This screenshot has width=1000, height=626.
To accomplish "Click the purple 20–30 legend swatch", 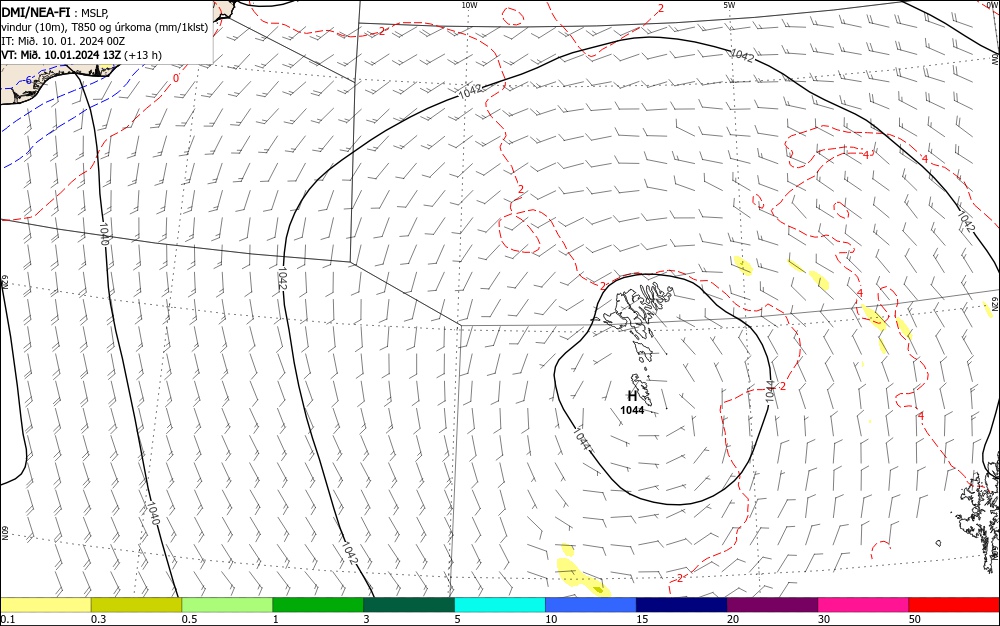I will 772,605.
